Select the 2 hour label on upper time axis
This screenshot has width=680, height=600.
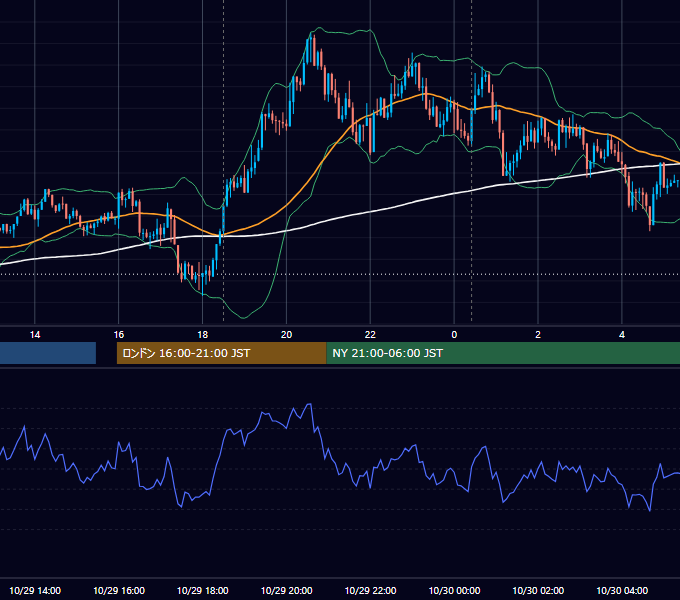538,335
